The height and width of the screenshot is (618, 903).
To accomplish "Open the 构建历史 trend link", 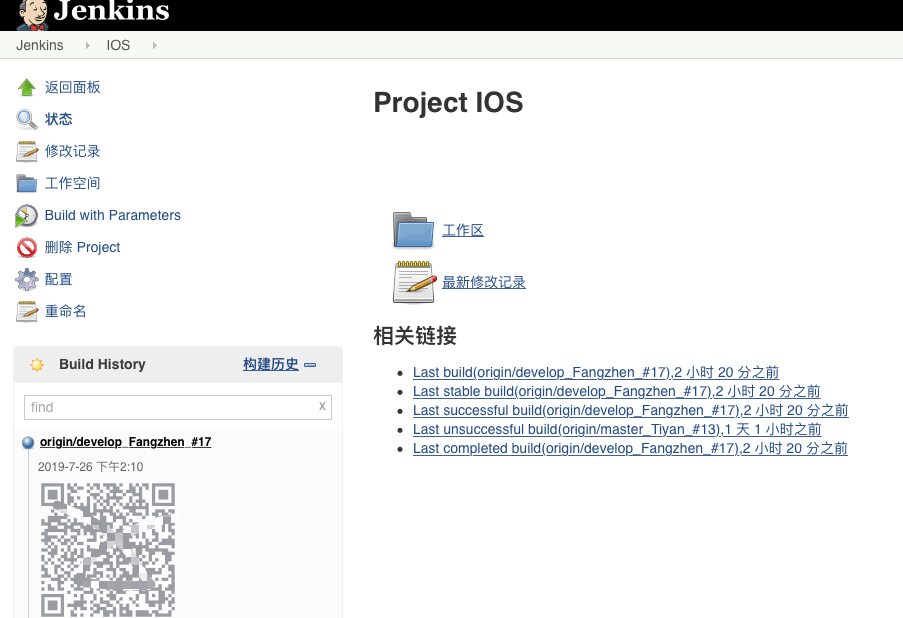I will tap(271, 365).
